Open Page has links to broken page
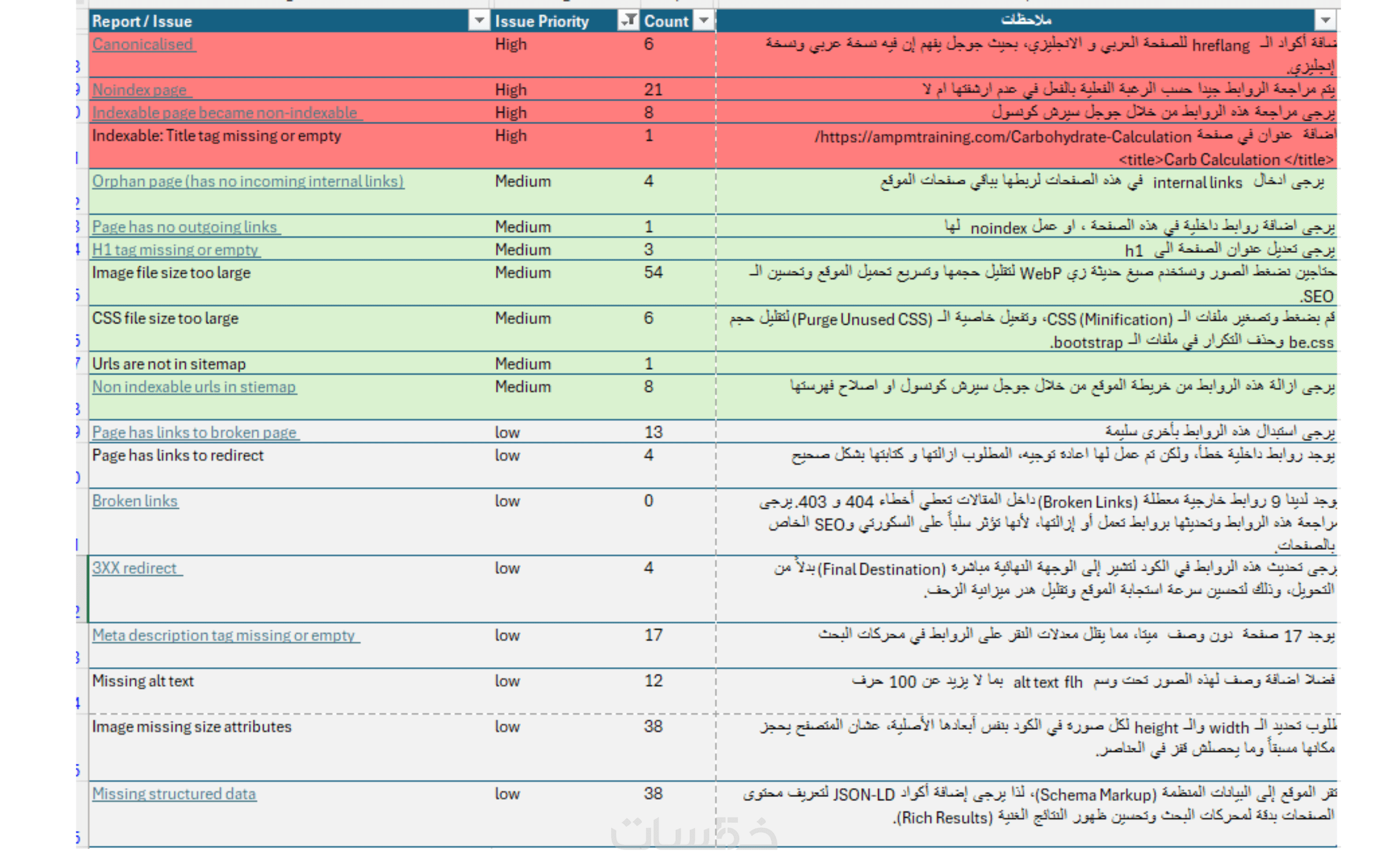 (x=194, y=433)
